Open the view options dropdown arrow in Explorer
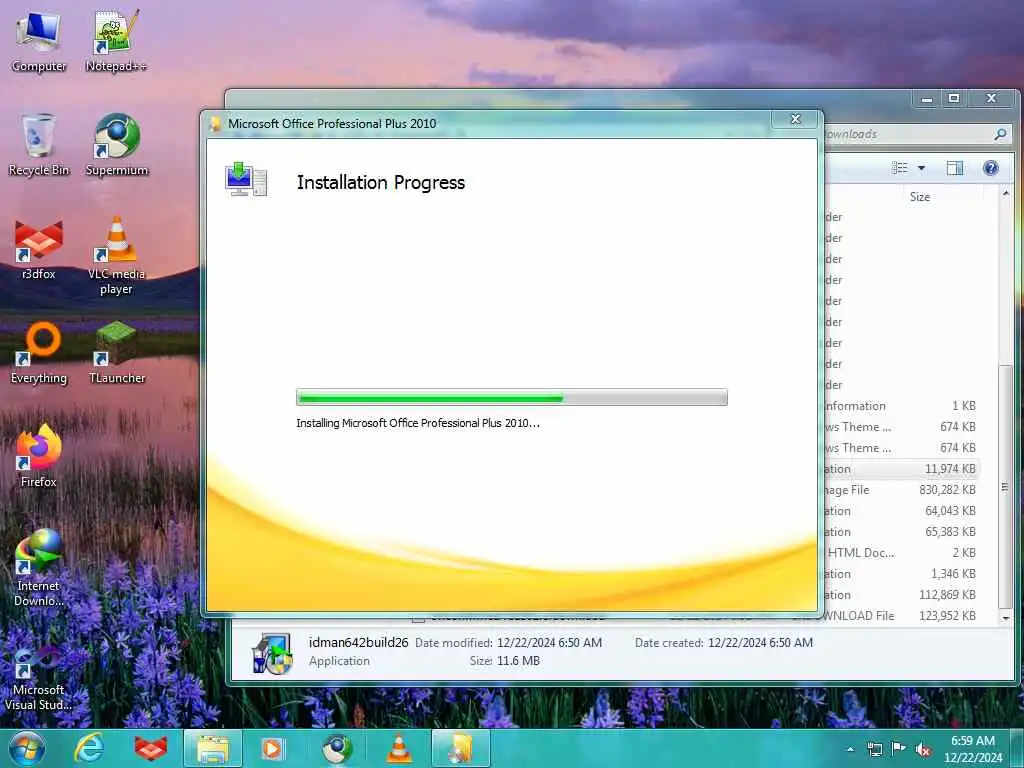The width and height of the screenshot is (1024, 768). click(921, 168)
